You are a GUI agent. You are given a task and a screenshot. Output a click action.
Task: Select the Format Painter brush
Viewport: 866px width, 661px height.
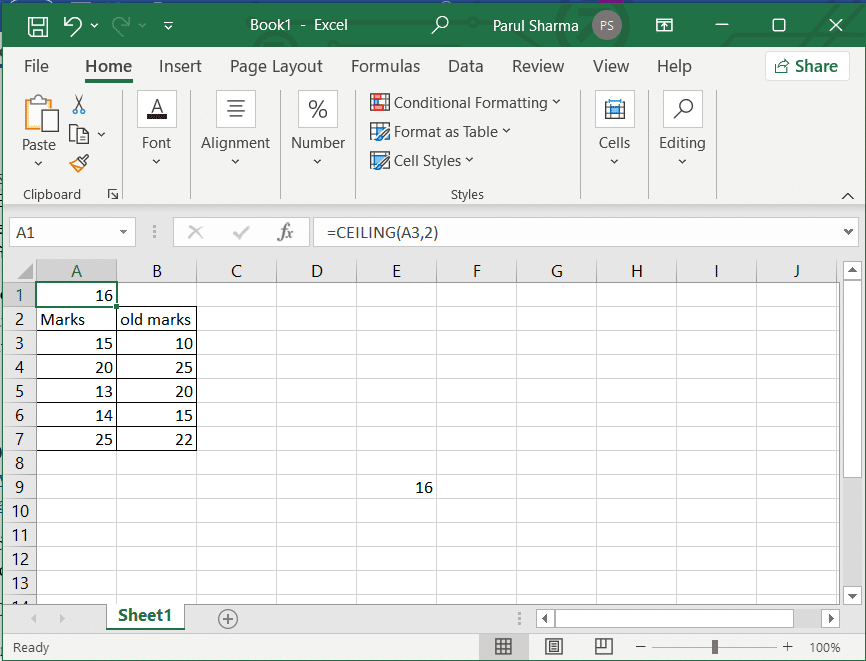click(80, 163)
